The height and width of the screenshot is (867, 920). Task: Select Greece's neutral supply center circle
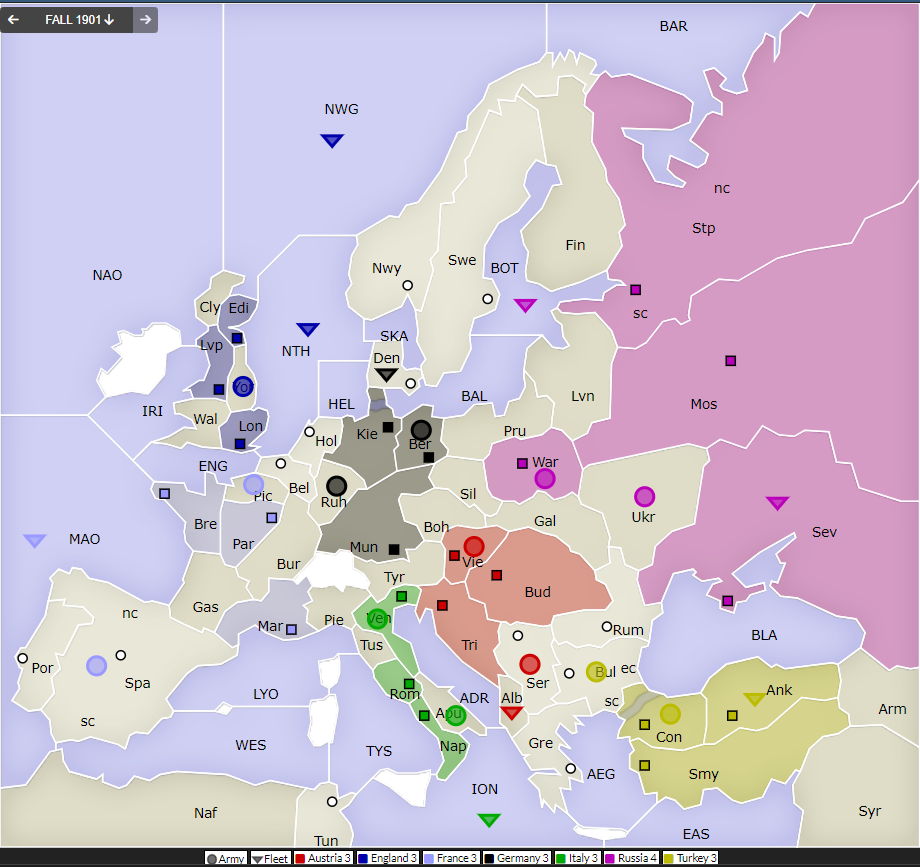tap(570, 768)
